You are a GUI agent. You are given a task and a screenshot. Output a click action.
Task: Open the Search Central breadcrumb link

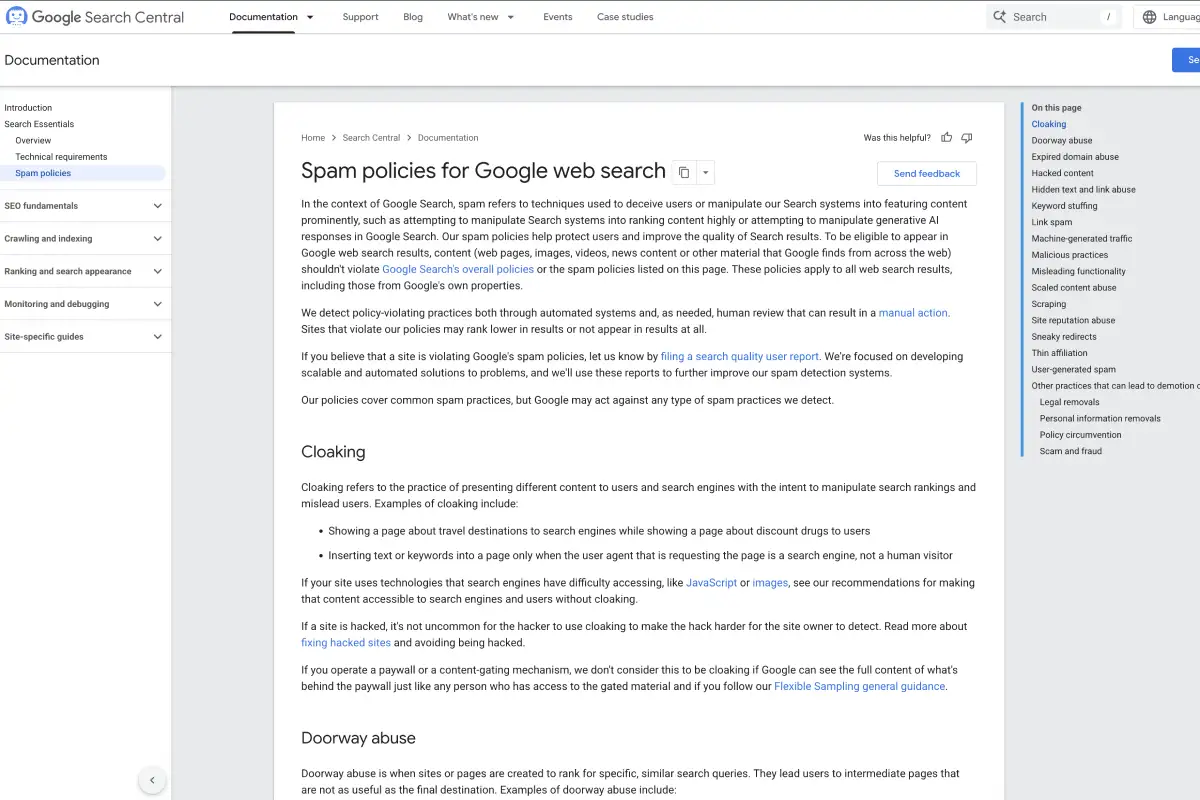[x=371, y=138]
